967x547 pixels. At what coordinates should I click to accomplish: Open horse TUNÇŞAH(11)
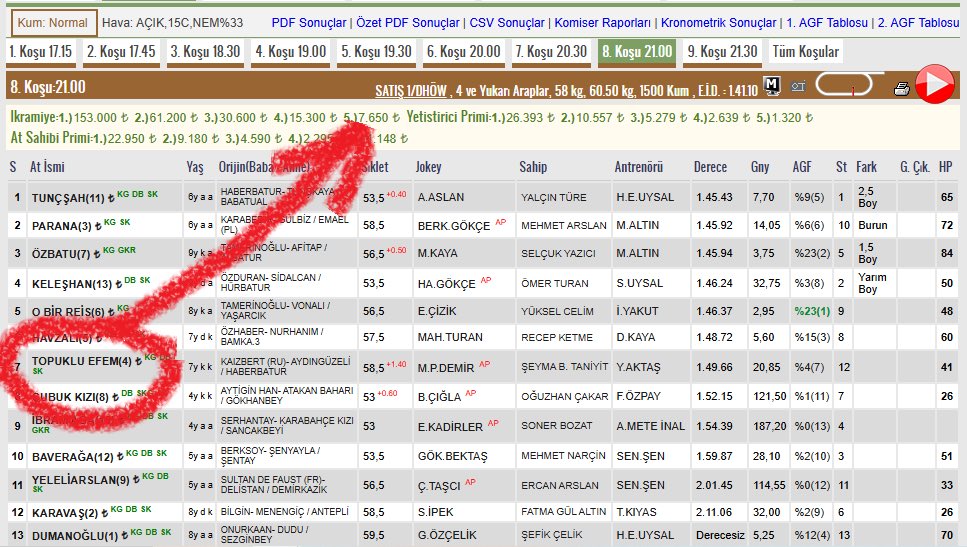68,199
